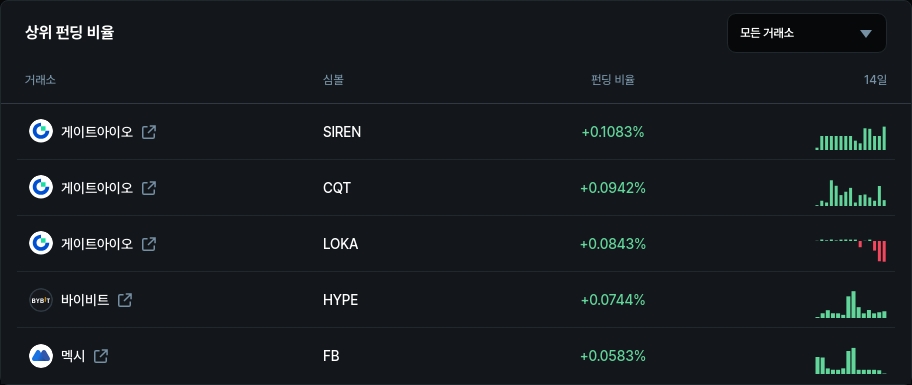Open external link icon beside SIREN's 게이트아이오
912x385 pixels.
(149, 132)
